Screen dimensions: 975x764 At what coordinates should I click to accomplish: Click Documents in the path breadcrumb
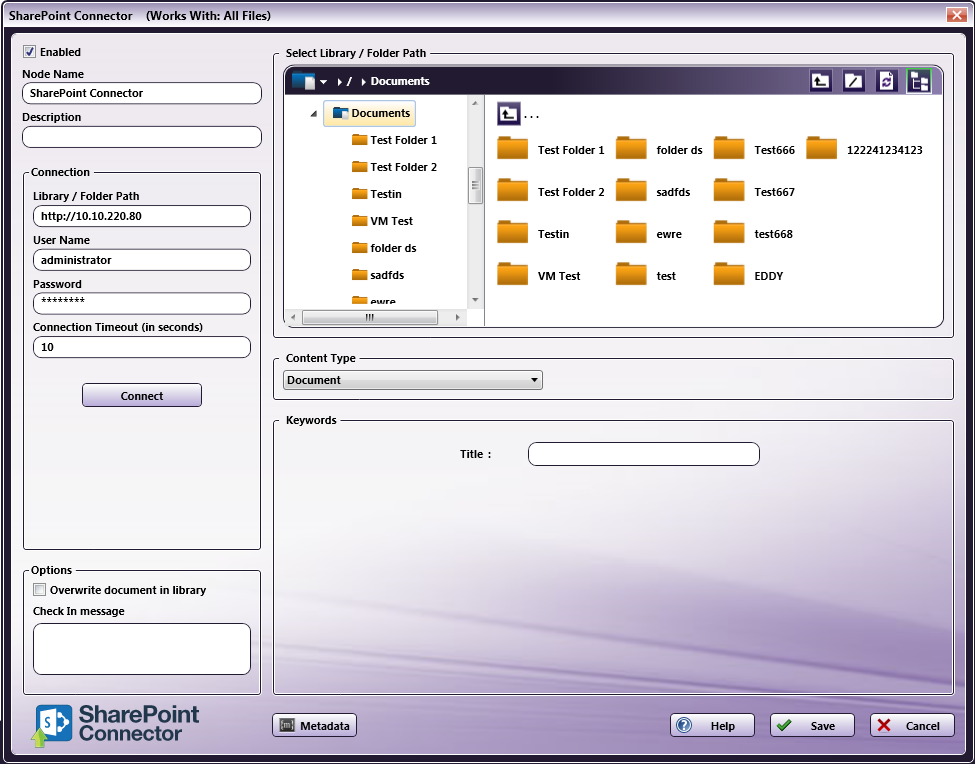[400, 81]
